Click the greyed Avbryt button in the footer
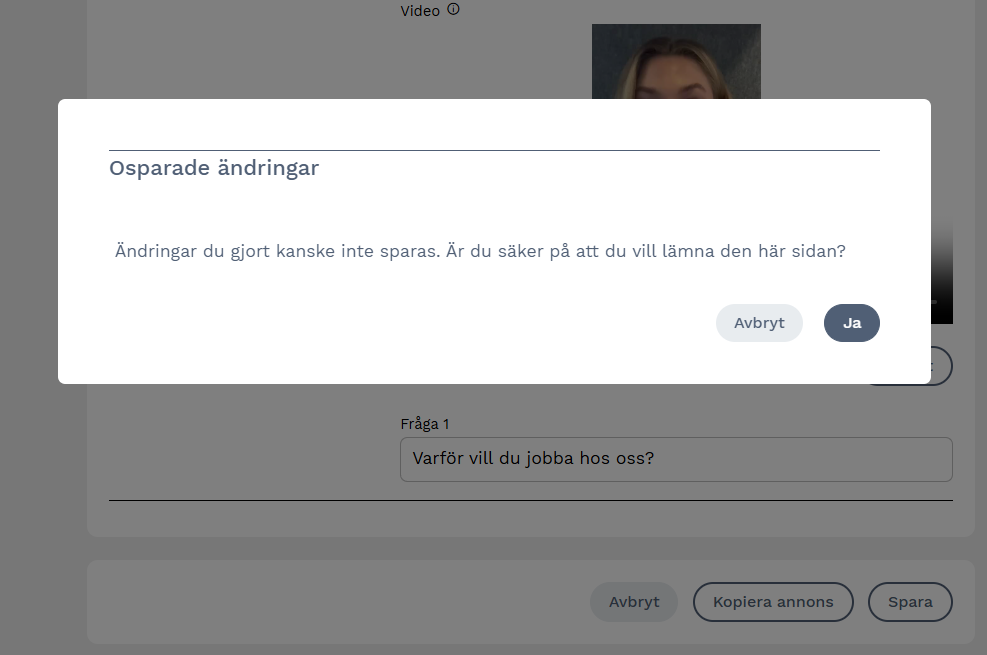This screenshot has width=987, height=655. 634,602
